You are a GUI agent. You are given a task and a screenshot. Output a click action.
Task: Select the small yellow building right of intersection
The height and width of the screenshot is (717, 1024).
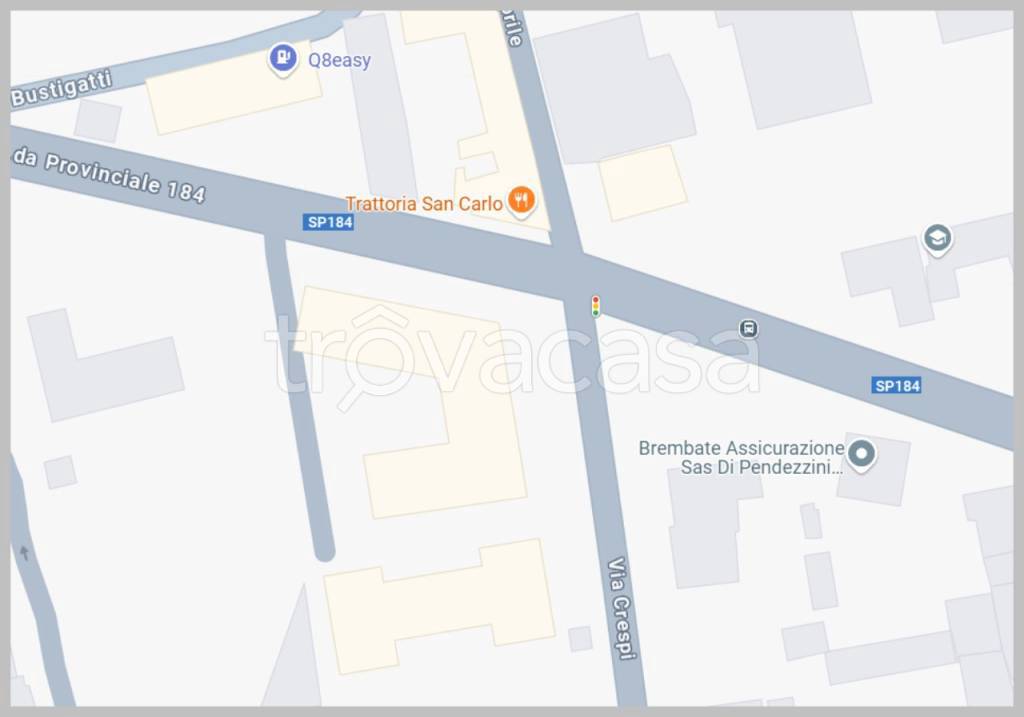(x=643, y=183)
